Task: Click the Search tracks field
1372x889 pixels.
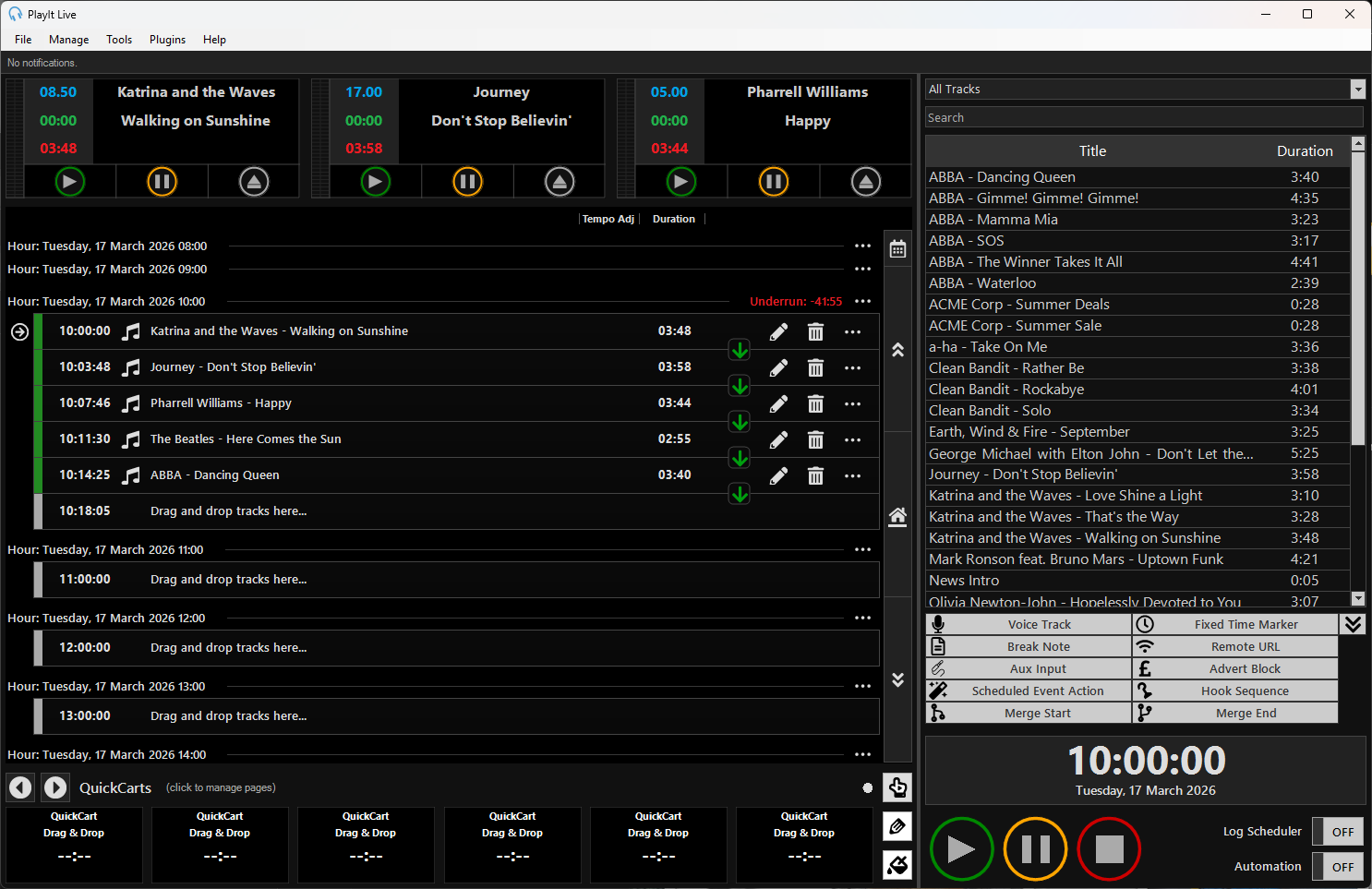Action: point(1144,118)
